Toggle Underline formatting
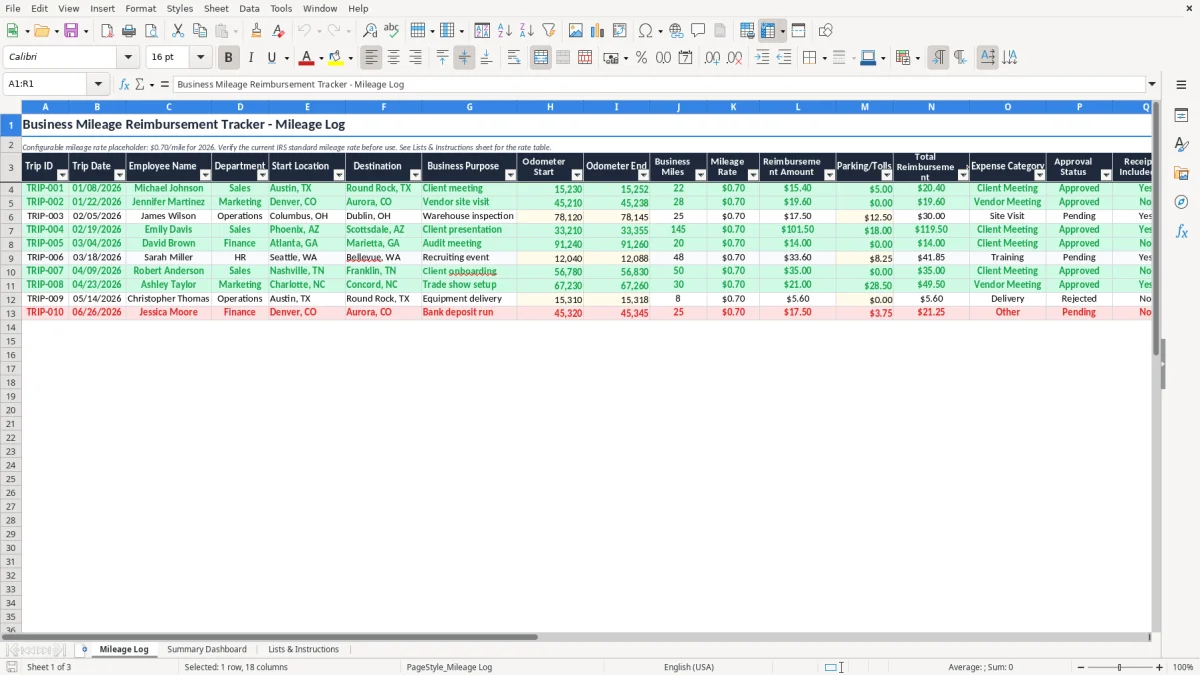Viewport: 1200px width, 675px height. [x=271, y=58]
